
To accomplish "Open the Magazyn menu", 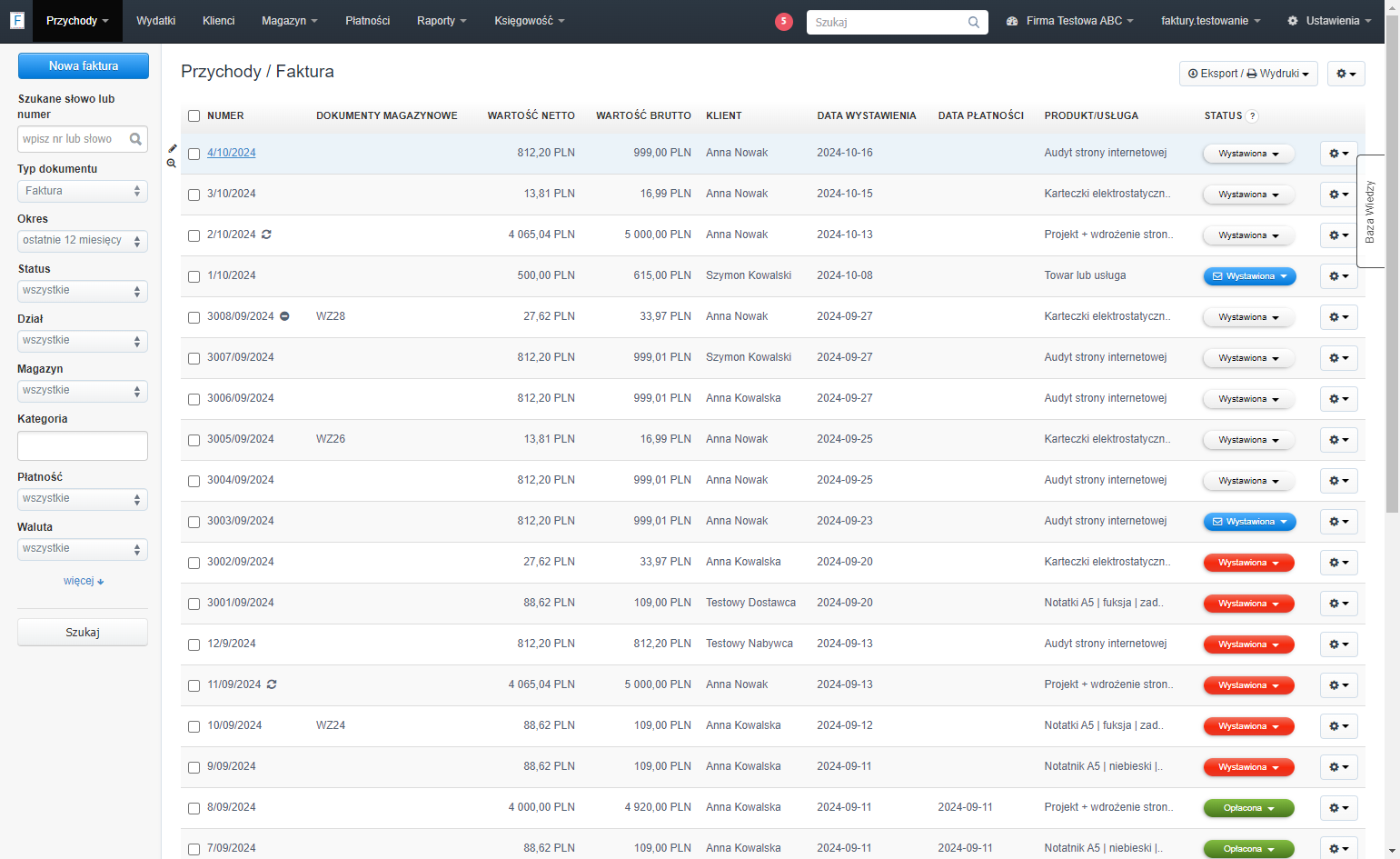I will (290, 21).
